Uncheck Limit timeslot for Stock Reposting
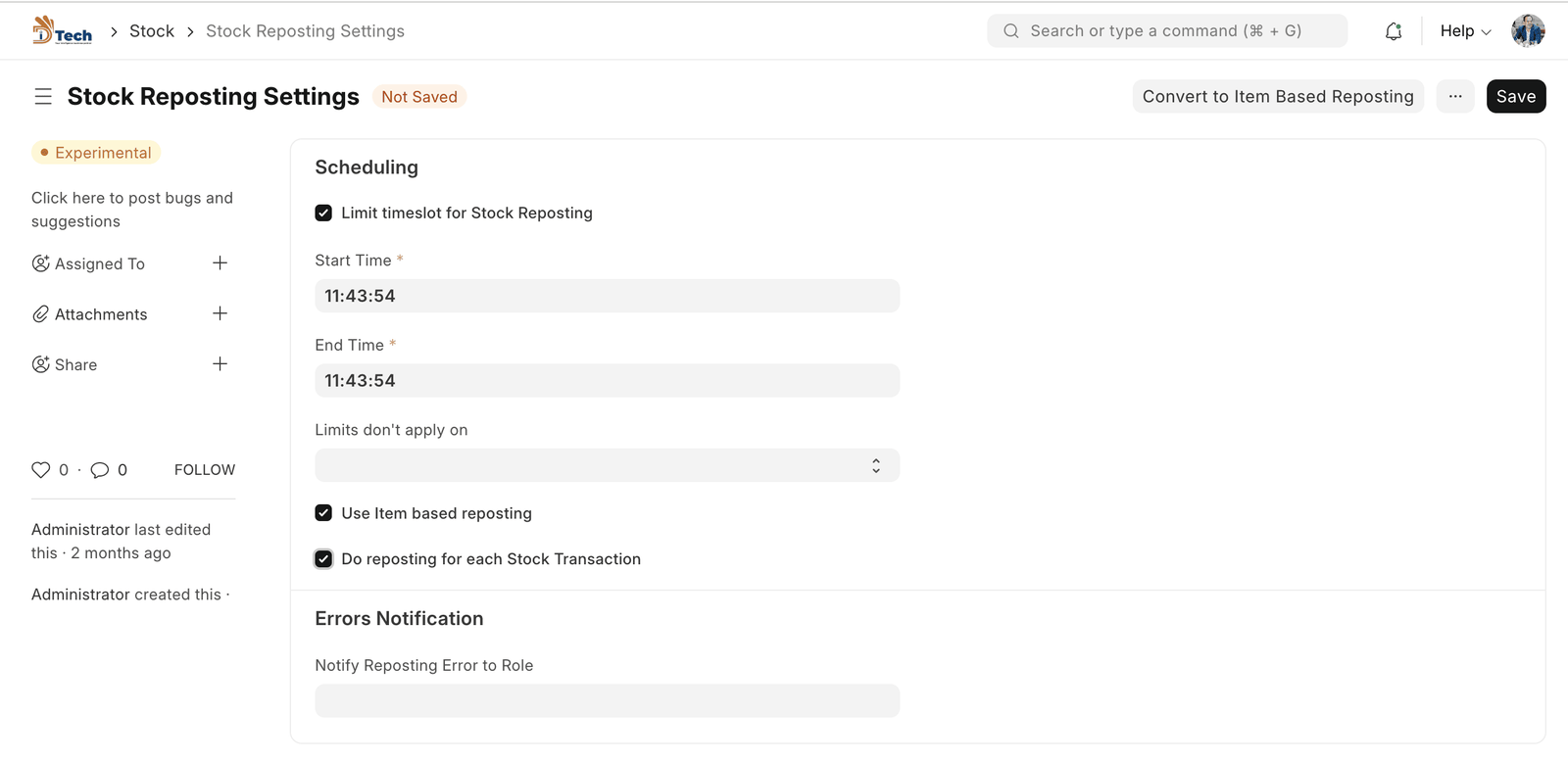Image resolution: width=1568 pixels, height=761 pixels. (x=323, y=214)
